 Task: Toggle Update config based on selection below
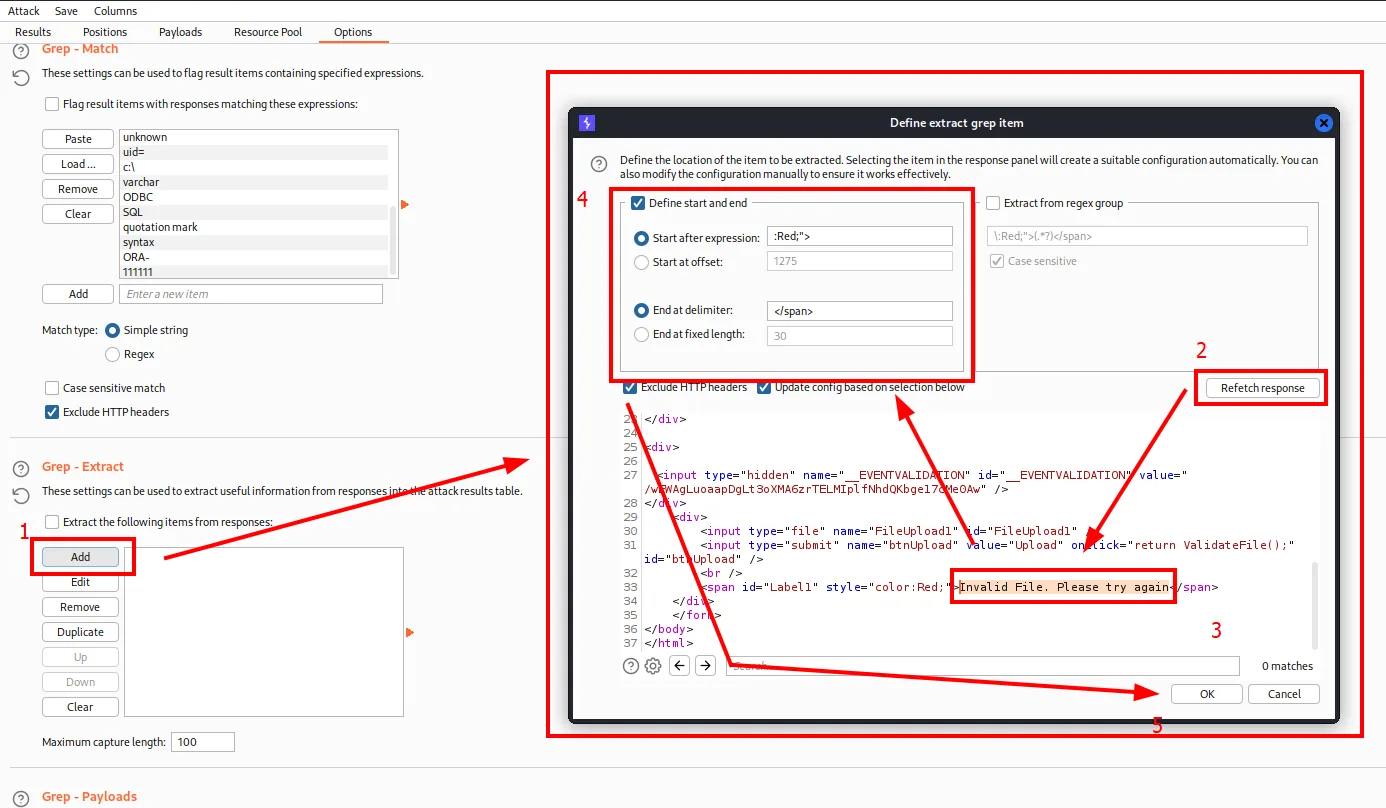pos(764,387)
